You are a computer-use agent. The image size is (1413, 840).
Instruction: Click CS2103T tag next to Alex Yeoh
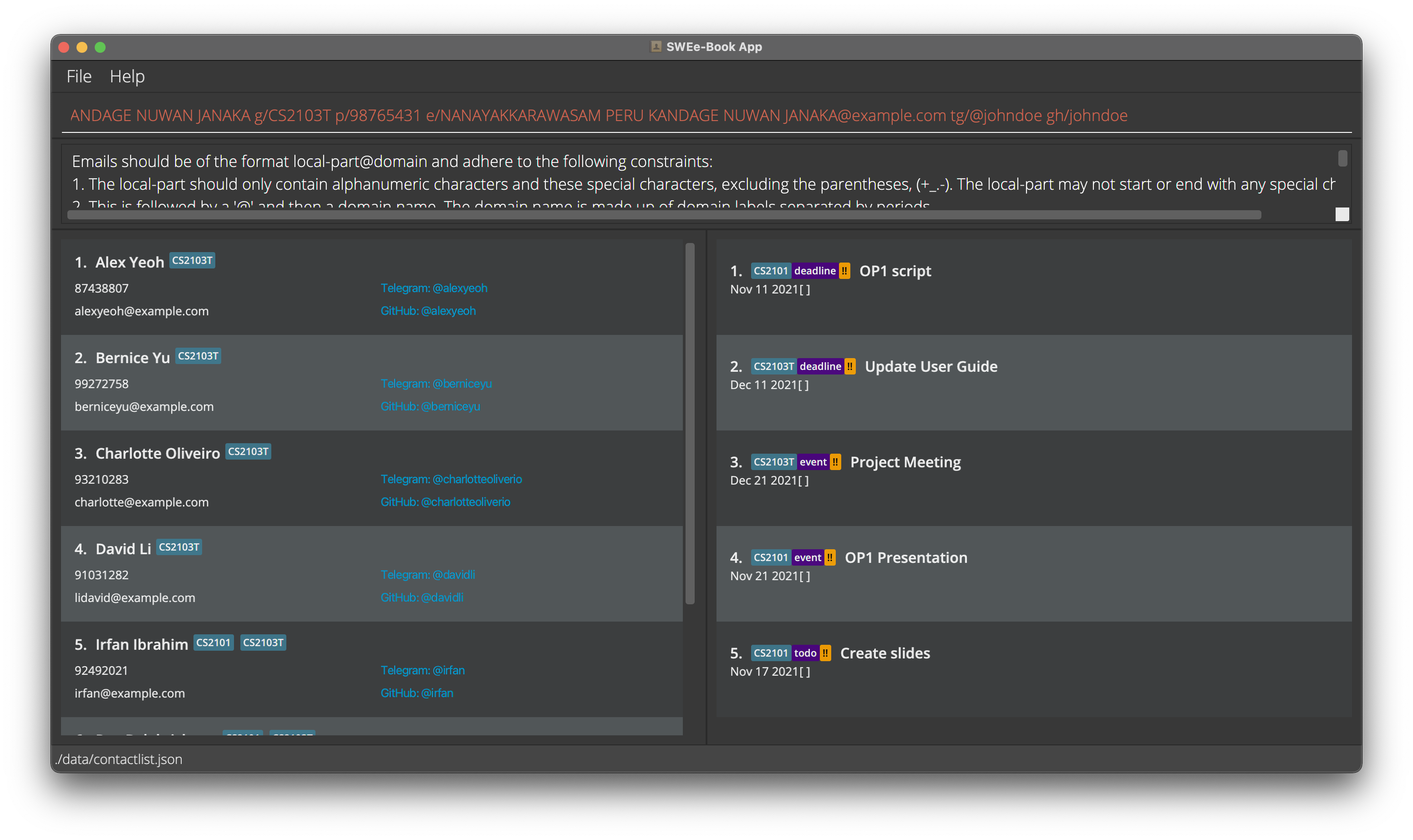click(x=192, y=260)
